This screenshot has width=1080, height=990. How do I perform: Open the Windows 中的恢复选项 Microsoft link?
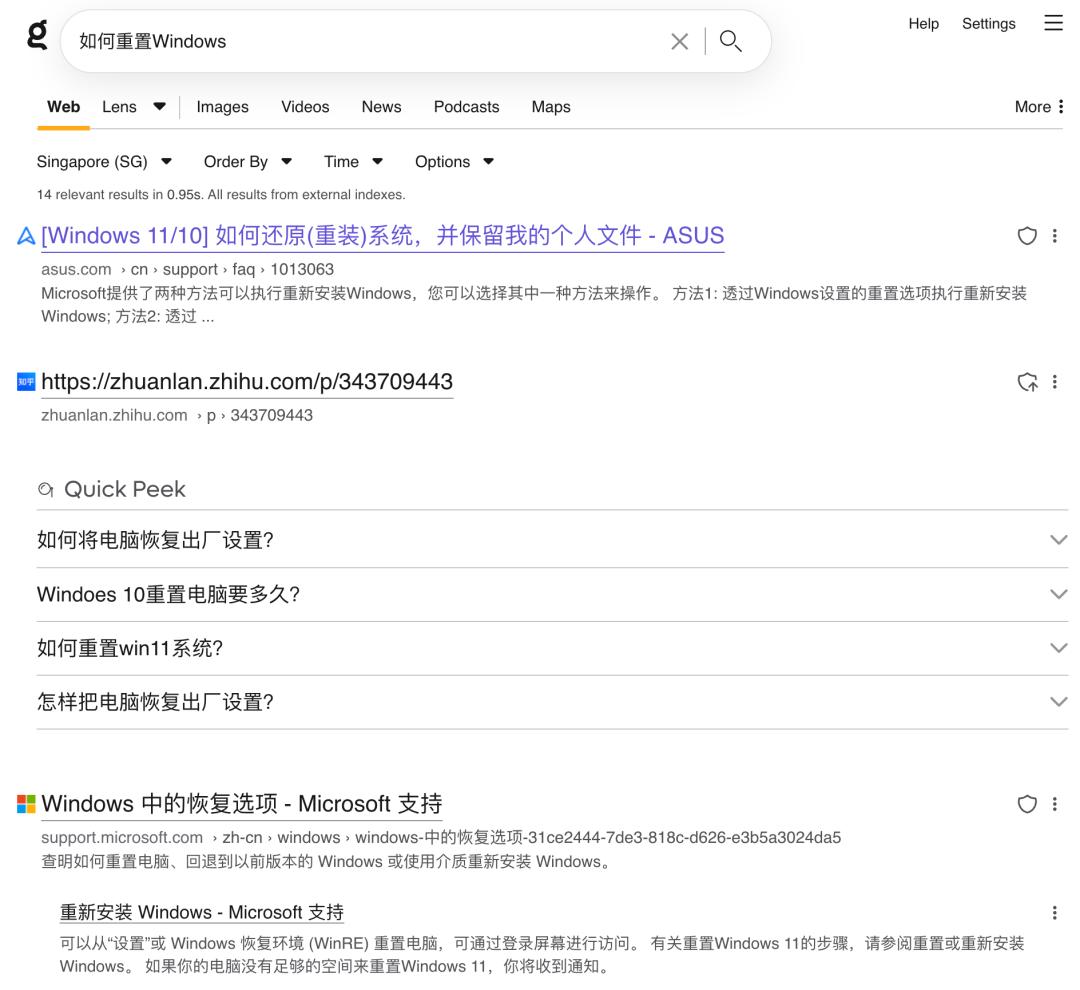pyautogui.click(x=241, y=804)
